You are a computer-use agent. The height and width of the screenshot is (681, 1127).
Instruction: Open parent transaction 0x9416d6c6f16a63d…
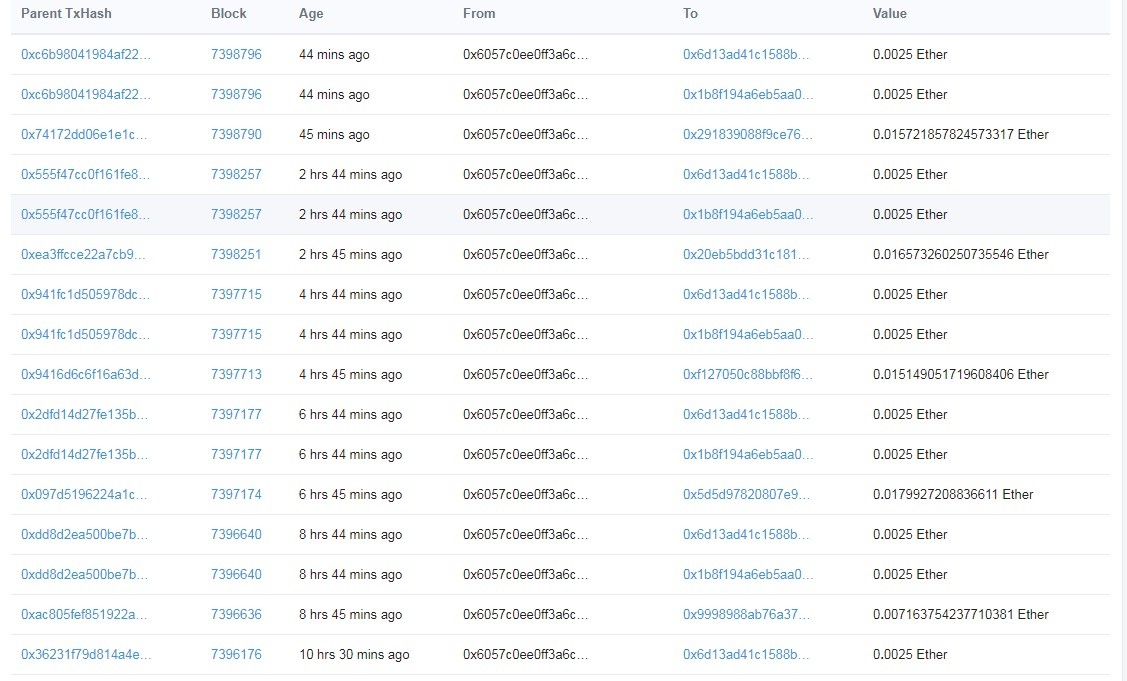click(86, 375)
